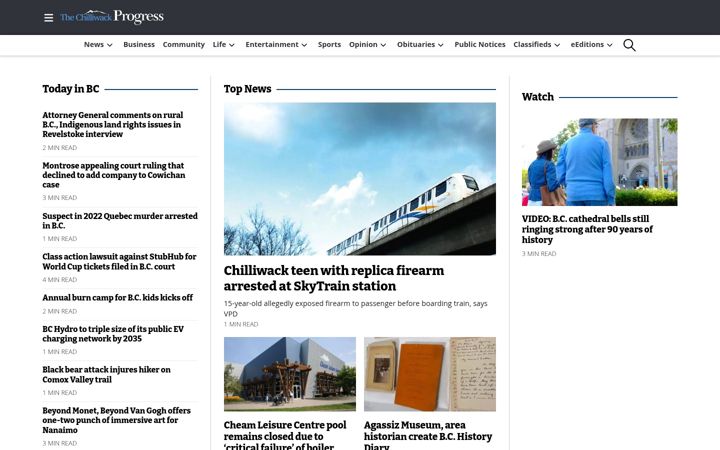The image size is (720, 450).
Task: Open the Cheam Leisure Centre building photo
Action: (290, 374)
